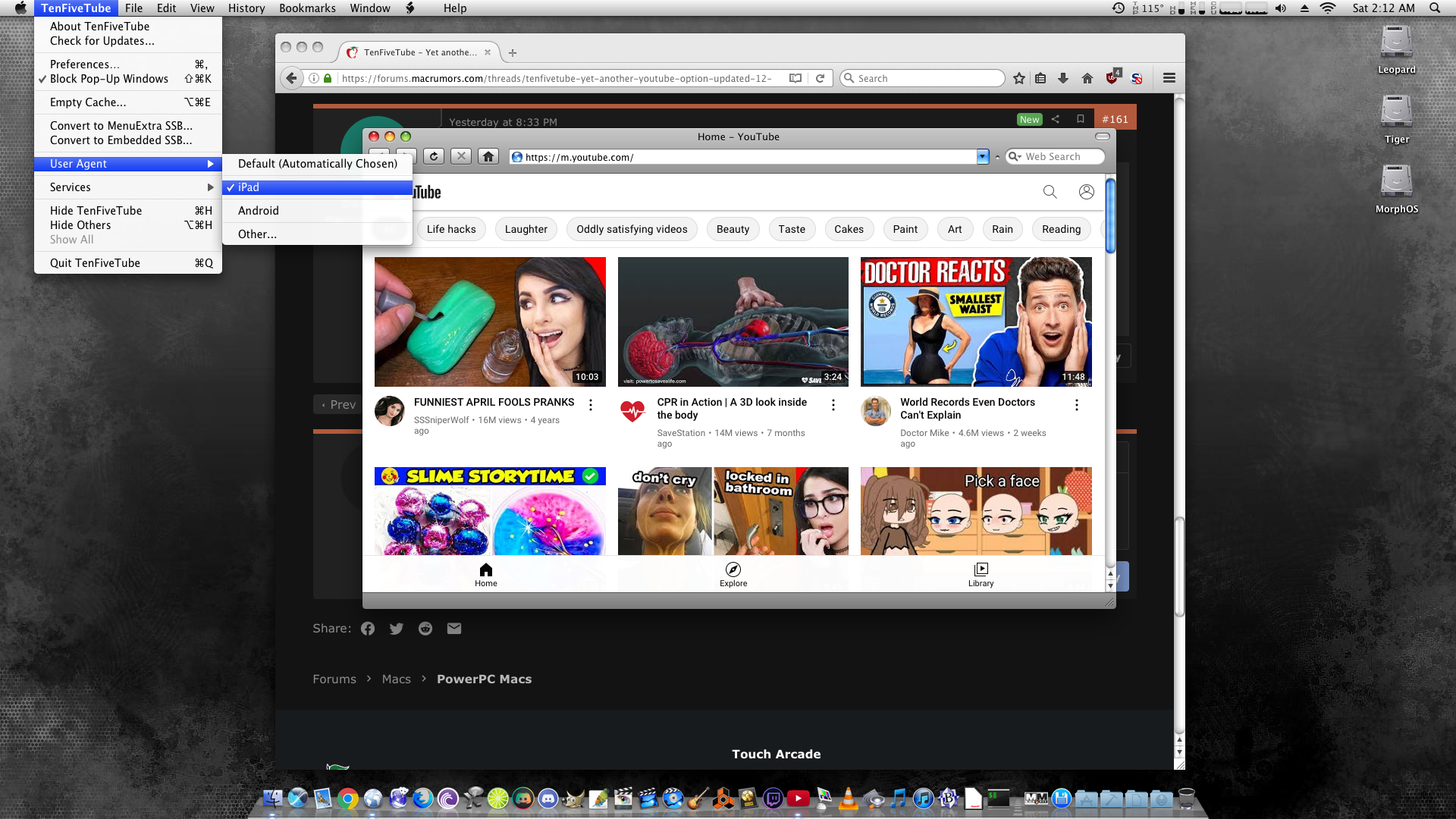Click Firefox back arrow button
The width and height of the screenshot is (1456, 819).
point(291,78)
